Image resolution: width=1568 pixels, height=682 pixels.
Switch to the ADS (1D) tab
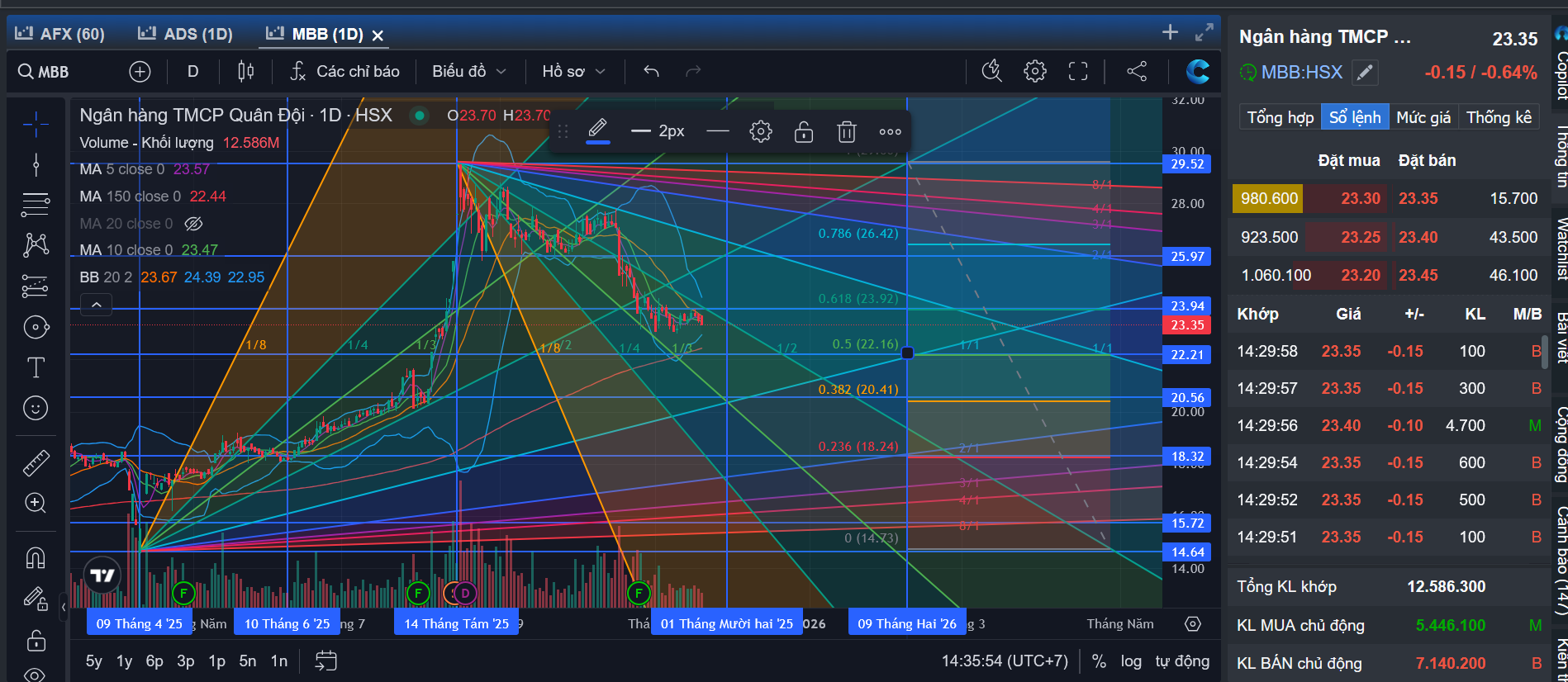pyautogui.click(x=185, y=34)
